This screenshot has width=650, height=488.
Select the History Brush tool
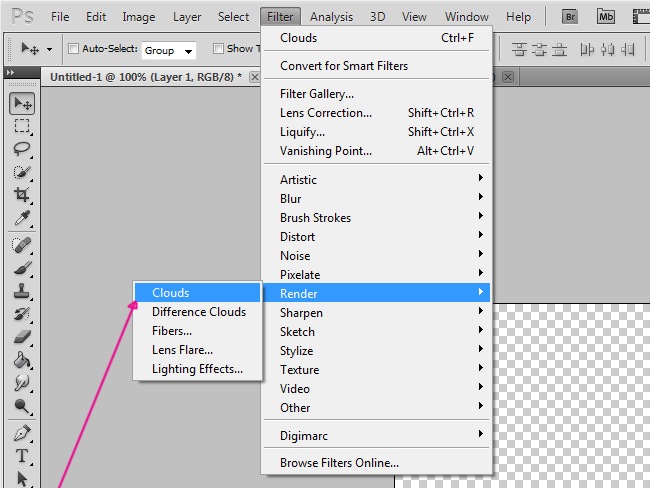pos(22,314)
